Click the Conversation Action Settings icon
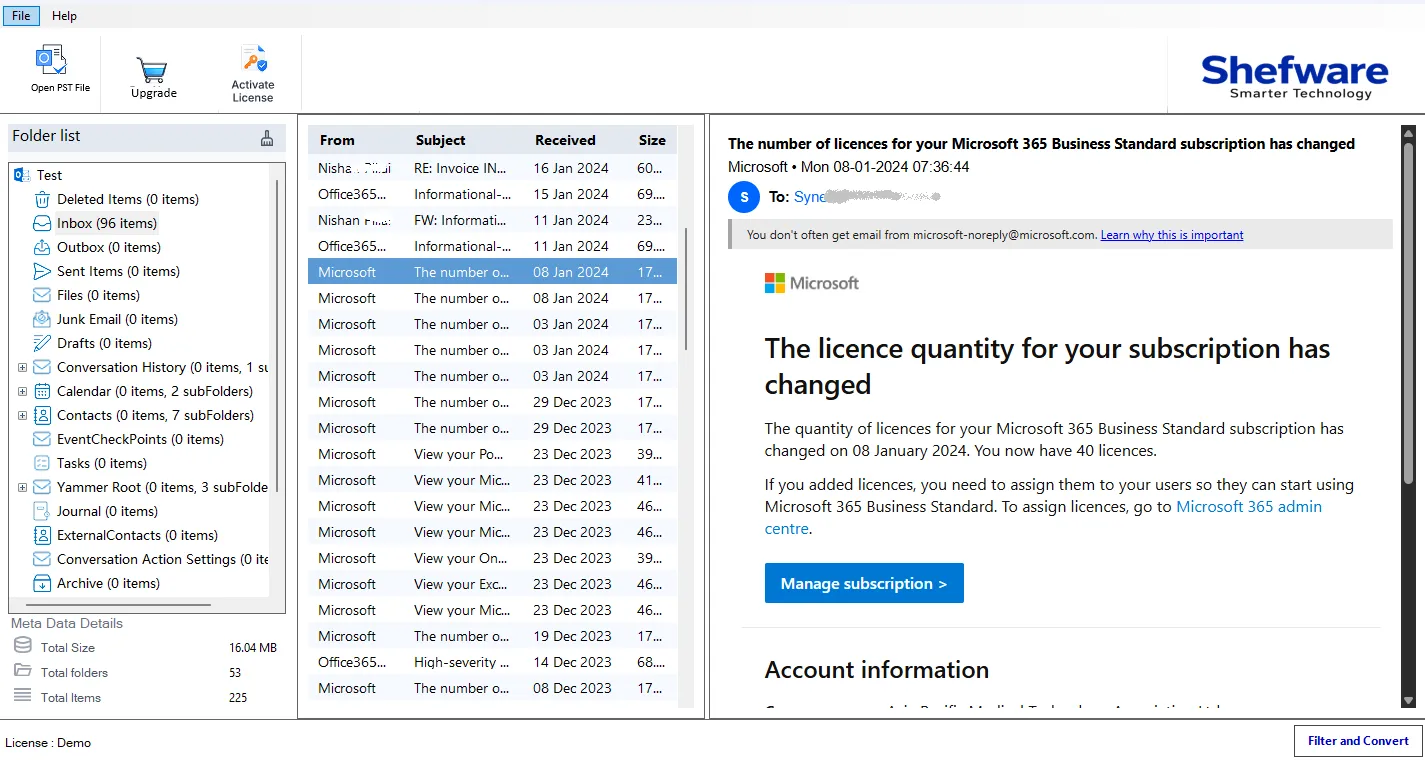1425x760 pixels. pos(42,559)
